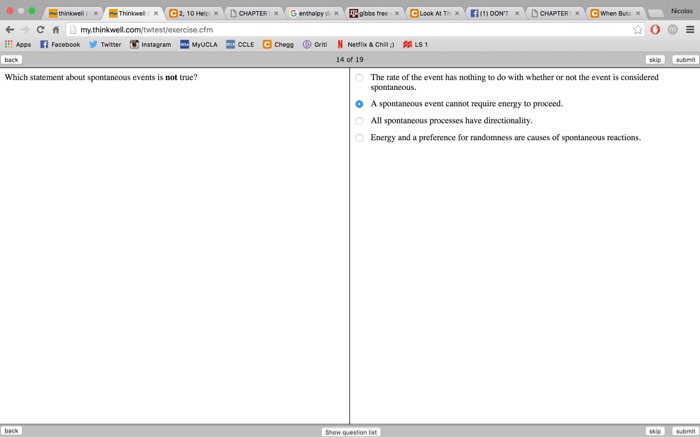Click the bottom 'submit' button

click(x=685, y=431)
